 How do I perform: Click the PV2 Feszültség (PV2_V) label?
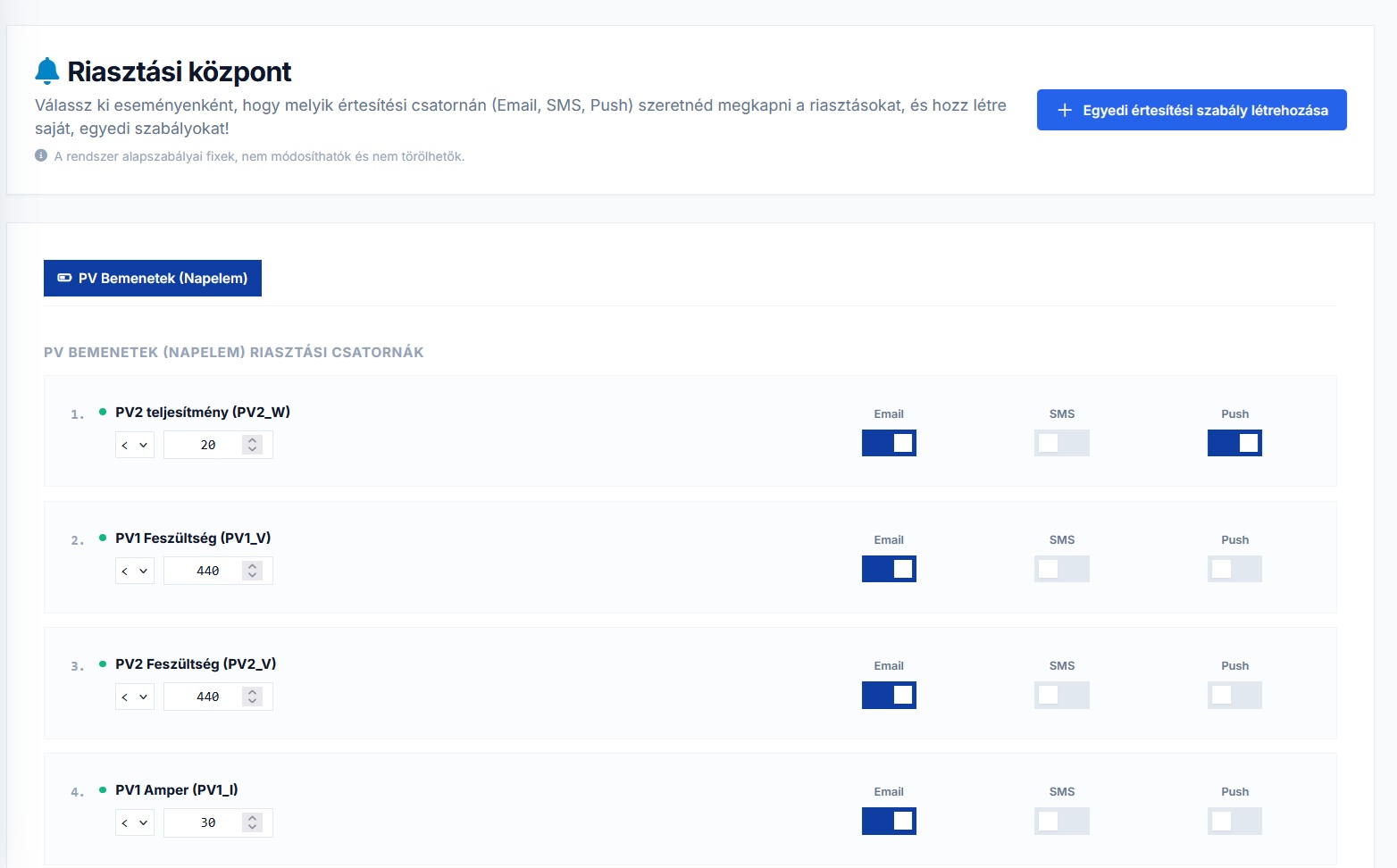point(196,664)
